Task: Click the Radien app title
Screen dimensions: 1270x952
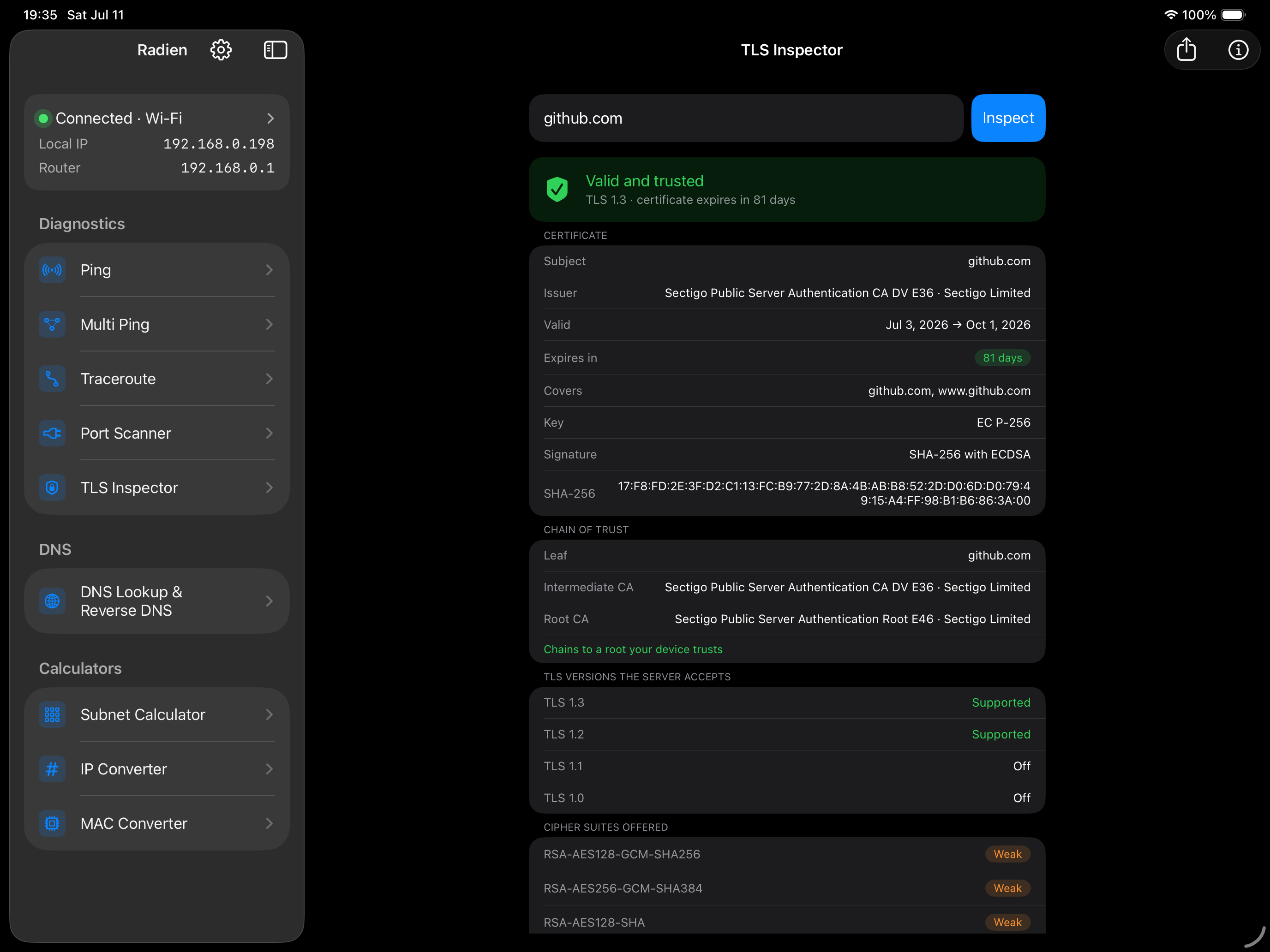Action: pos(162,50)
